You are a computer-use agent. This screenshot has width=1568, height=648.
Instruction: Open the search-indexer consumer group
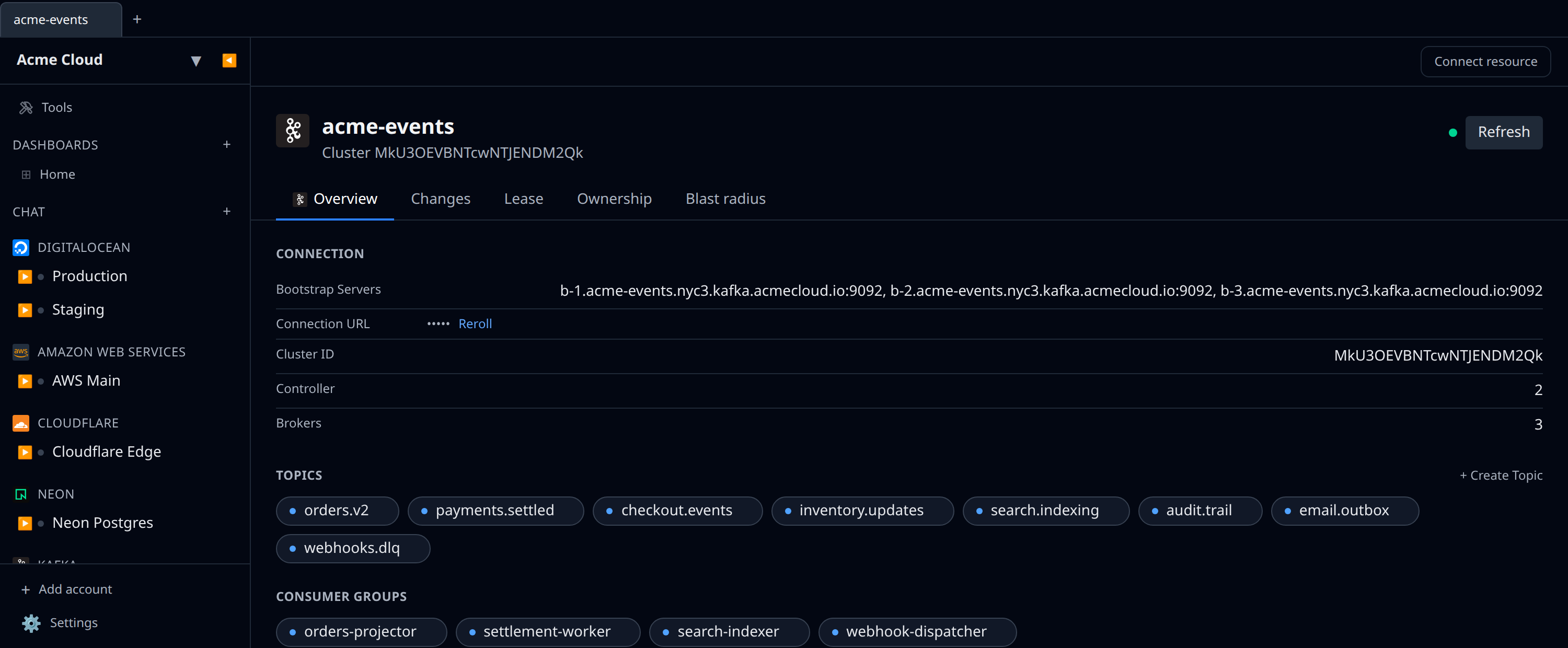(729, 633)
